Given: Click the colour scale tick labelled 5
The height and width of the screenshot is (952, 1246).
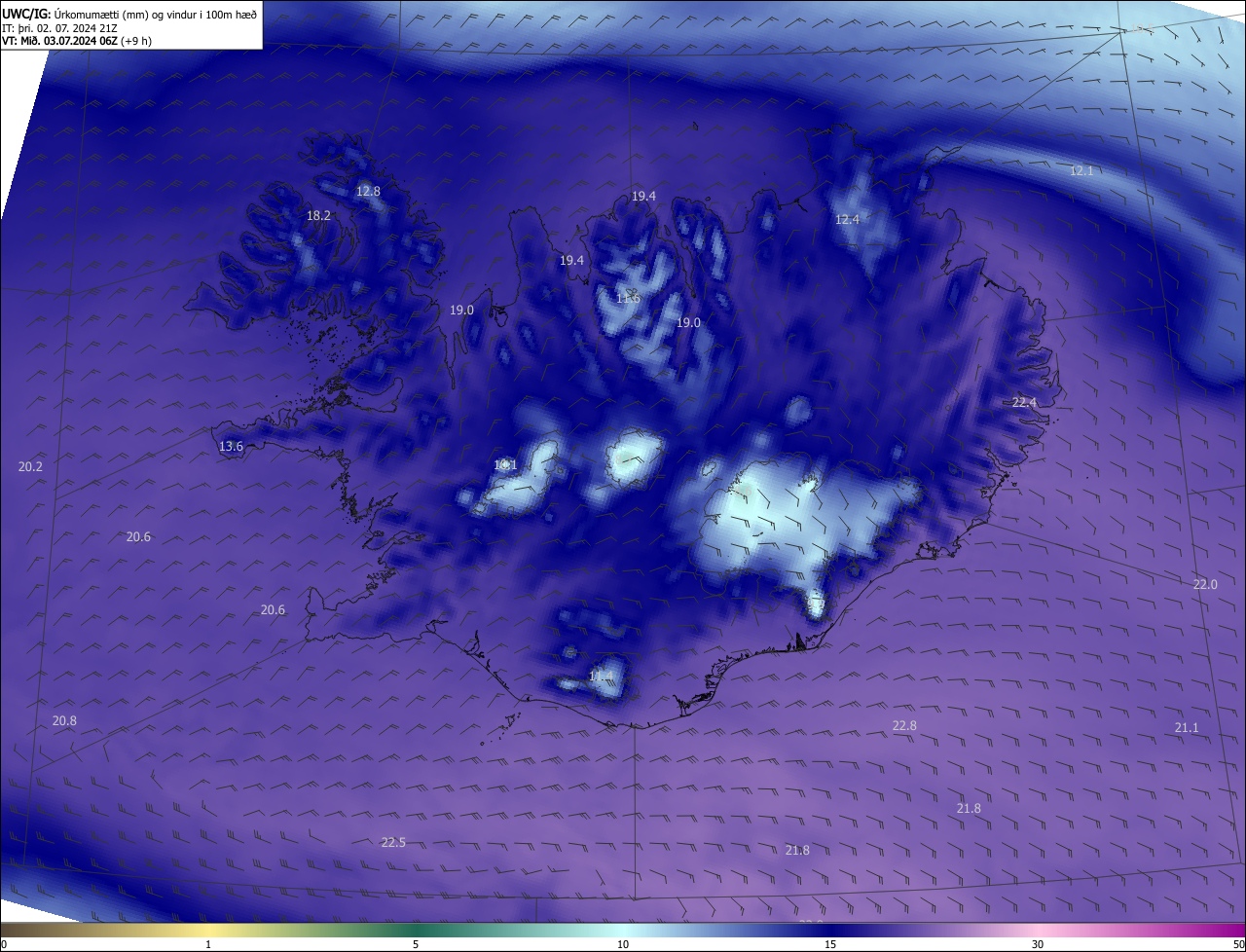Looking at the screenshot, I should coord(416,944).
